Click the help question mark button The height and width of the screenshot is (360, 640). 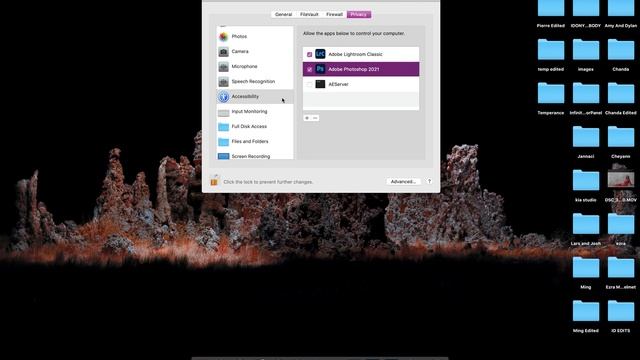pyautogui.click(x=429, y=181)
